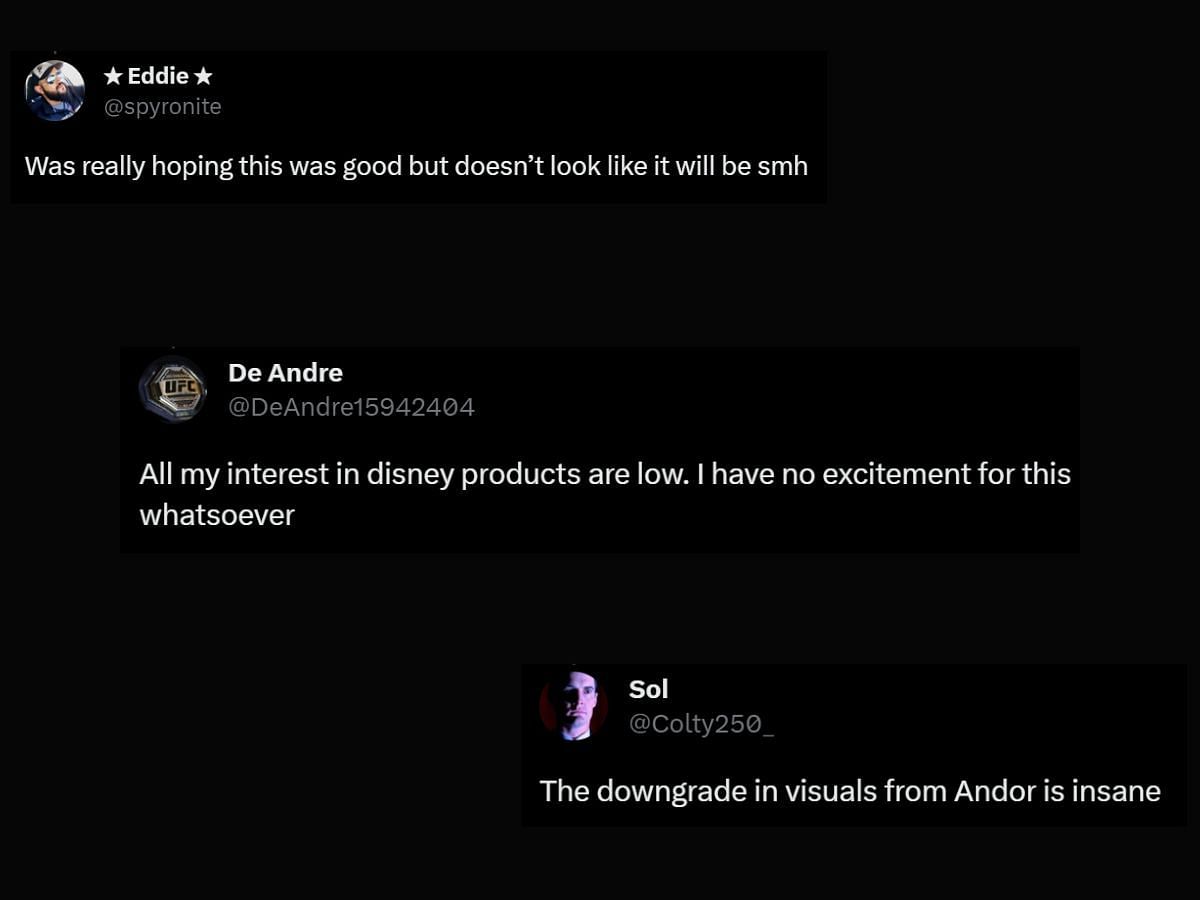Click De Andre's UFC belt avatar
Viewport: 1200px width, 900px height.
173,389
